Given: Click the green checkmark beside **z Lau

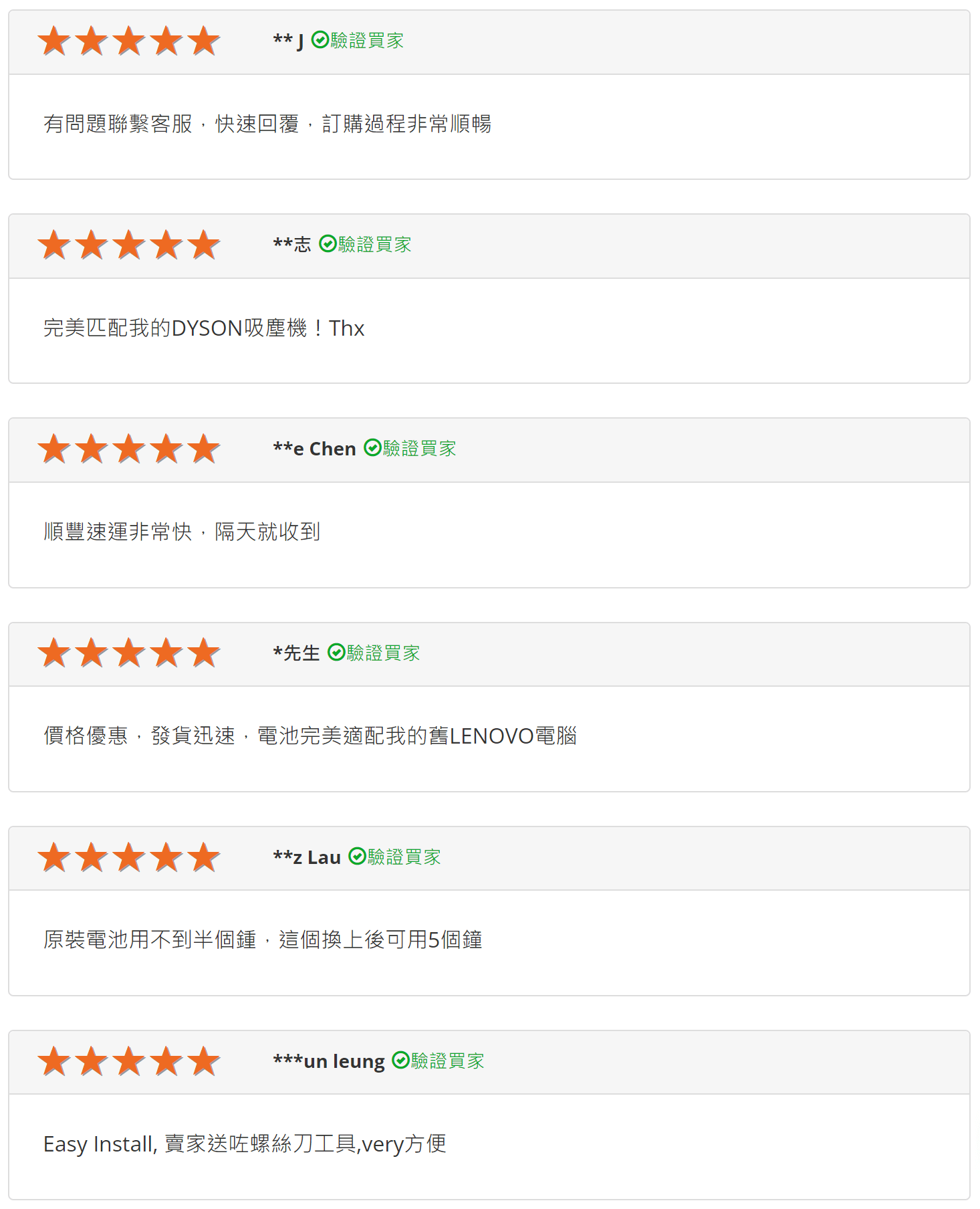Looking at the screenshot, I should click(x=358, y=856).
